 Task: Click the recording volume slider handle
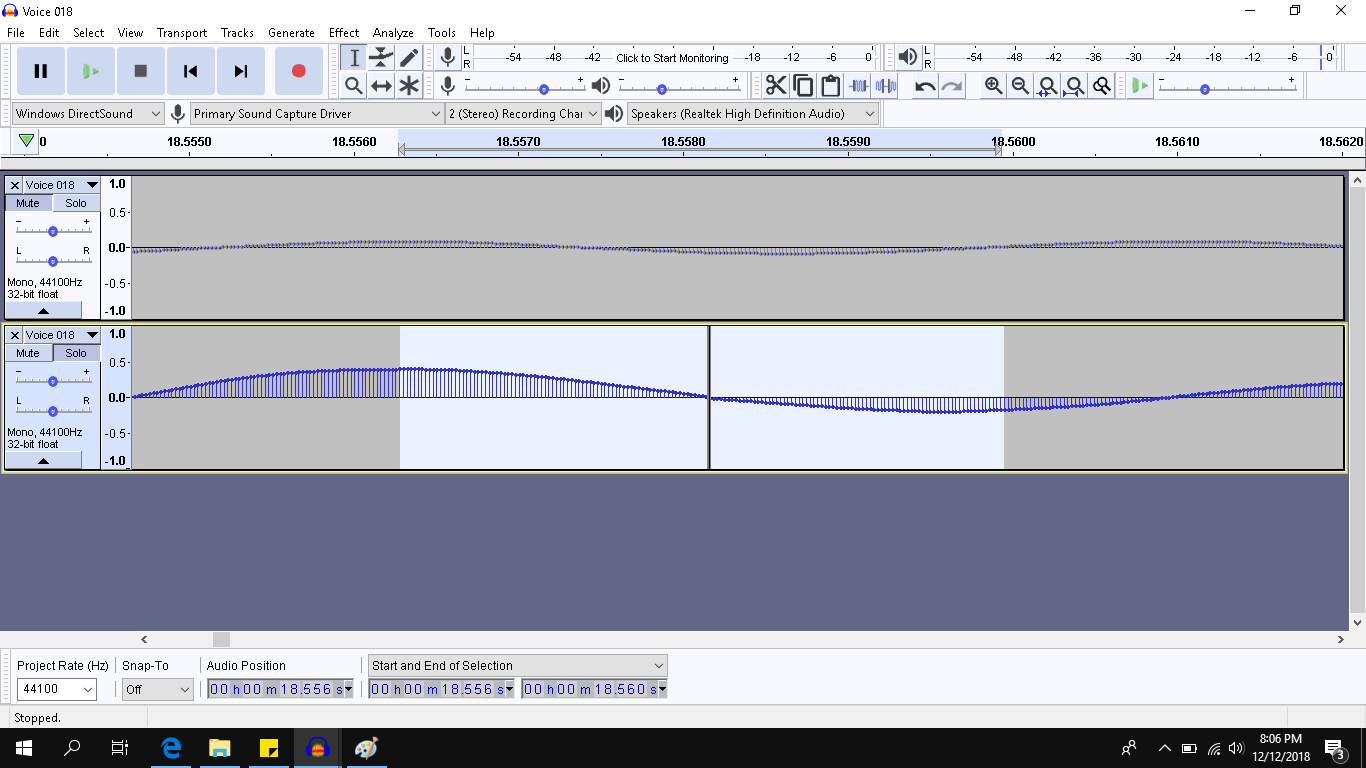point(544,89)
